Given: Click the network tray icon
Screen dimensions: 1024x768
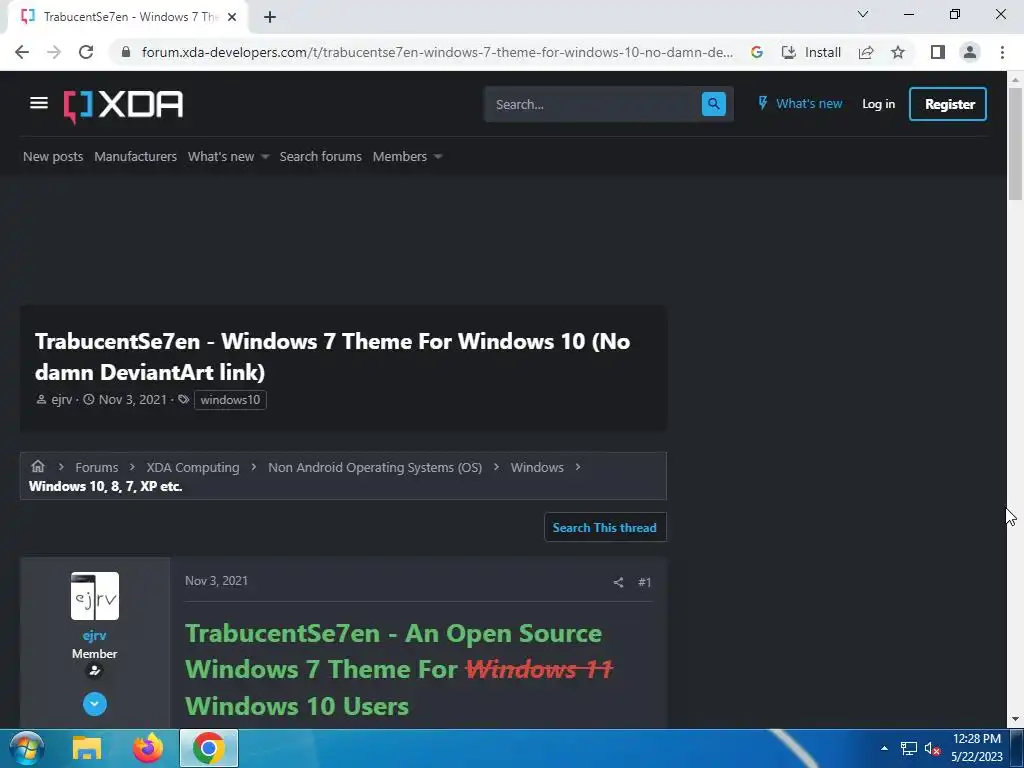Looking at the screenshot, I should tap(908, 748).
